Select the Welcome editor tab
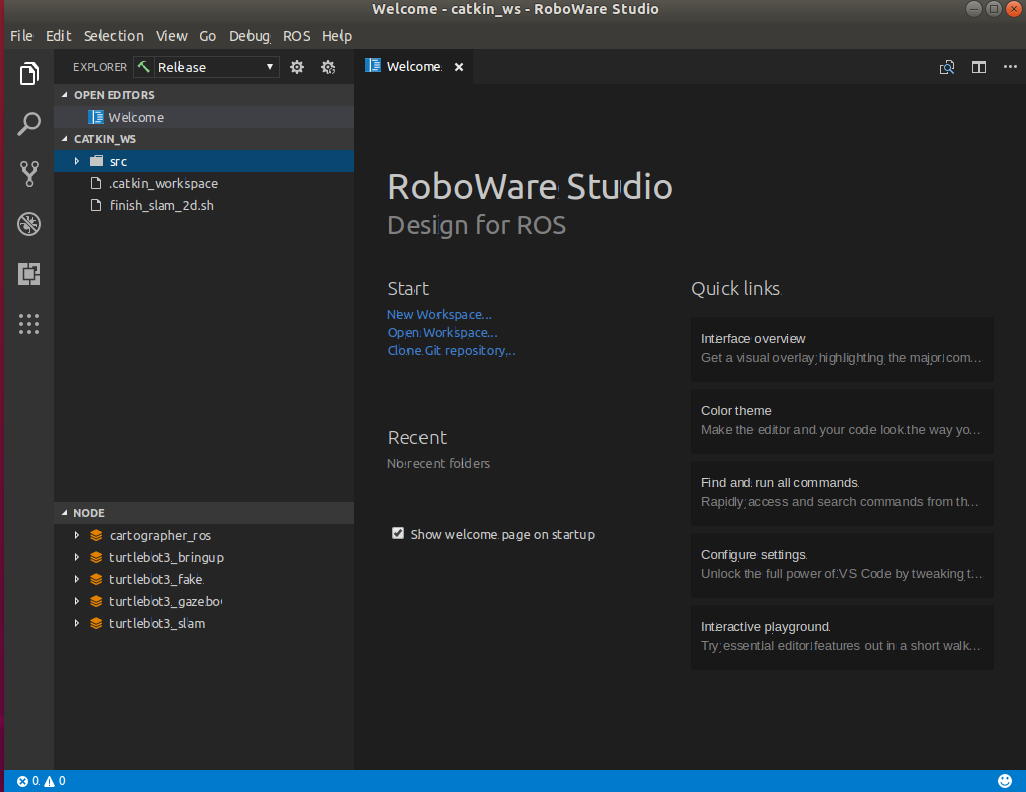 (x=415, y=67)
